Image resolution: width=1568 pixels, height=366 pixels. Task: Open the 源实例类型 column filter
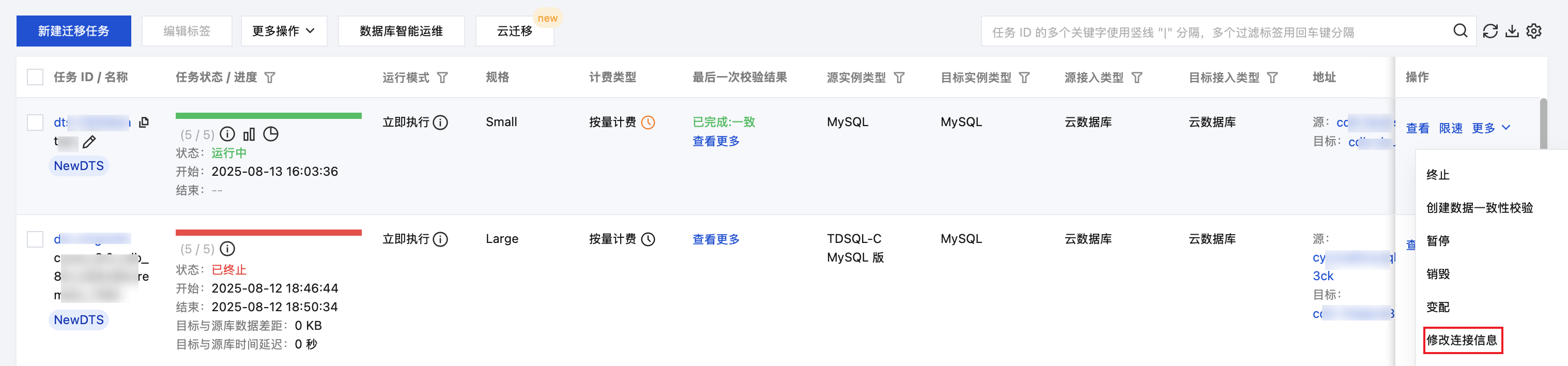click(900, 78)
